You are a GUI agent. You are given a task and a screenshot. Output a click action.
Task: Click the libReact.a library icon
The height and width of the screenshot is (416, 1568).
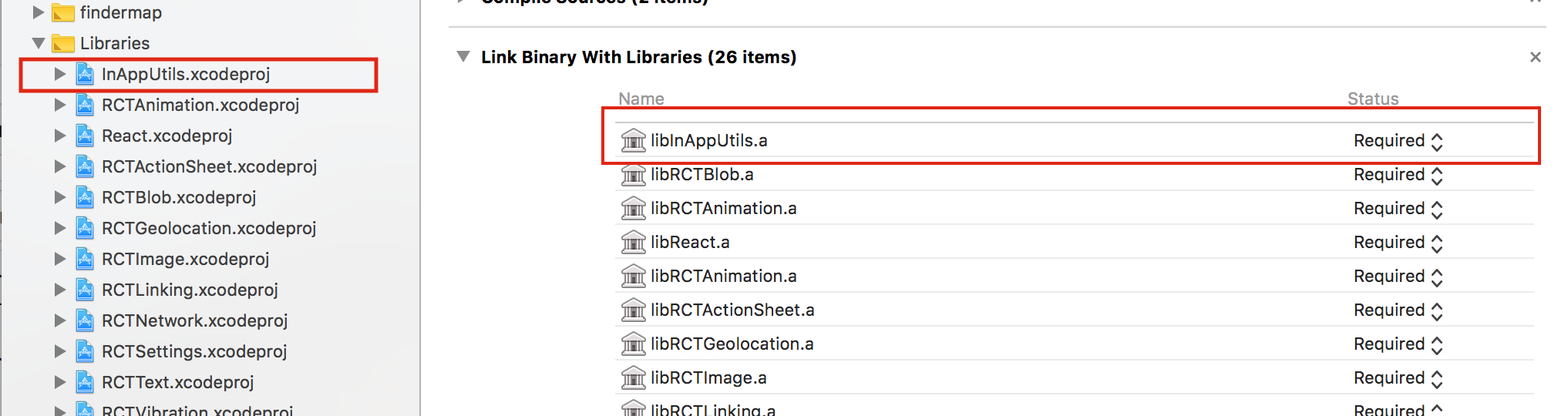(633, 243)
